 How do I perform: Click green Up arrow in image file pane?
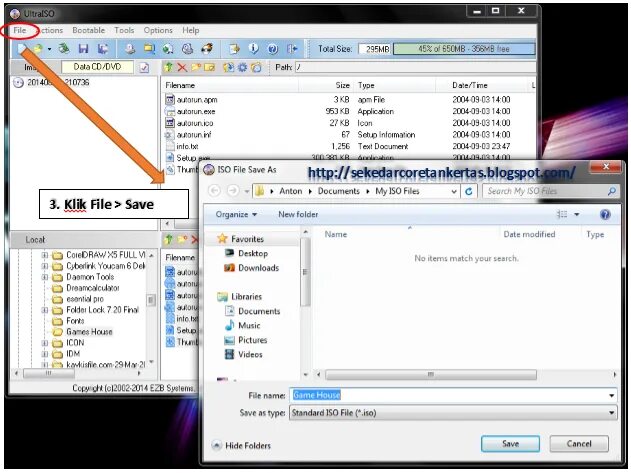pos(169,67)
